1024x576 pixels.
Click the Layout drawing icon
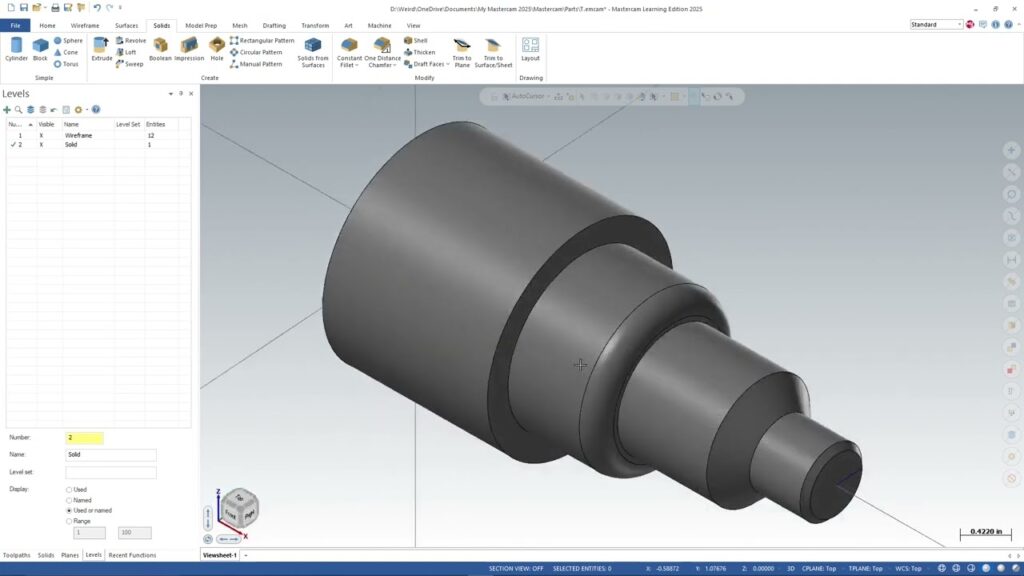point(530,48)
